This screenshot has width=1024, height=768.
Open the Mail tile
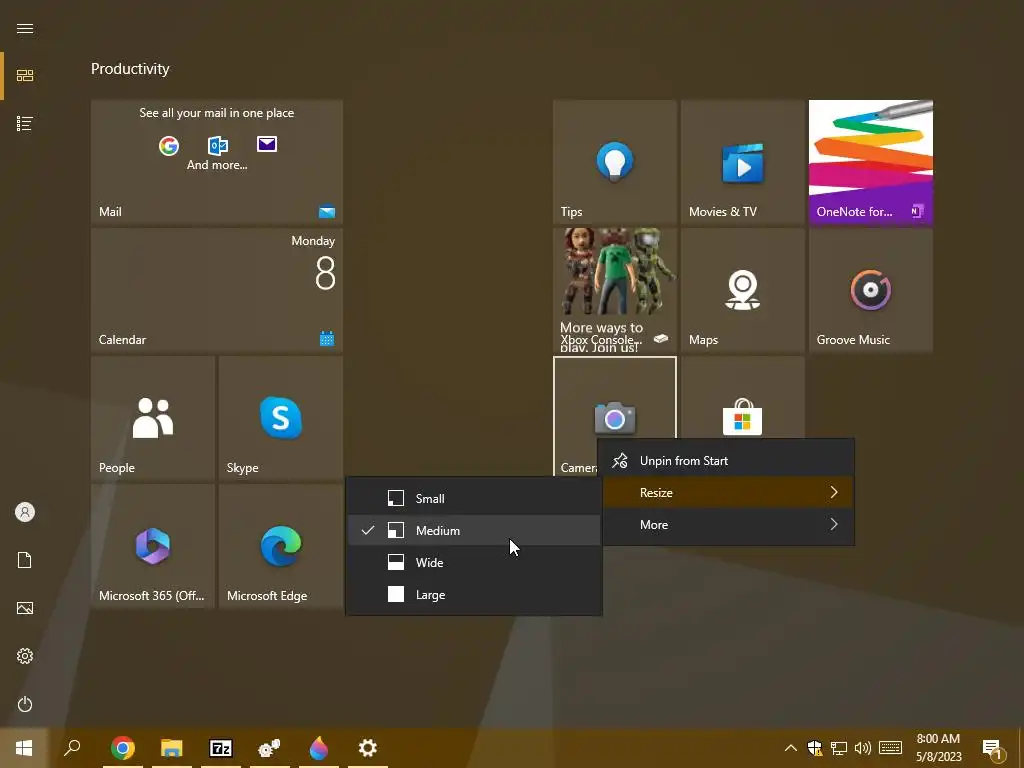coord(217,161)
